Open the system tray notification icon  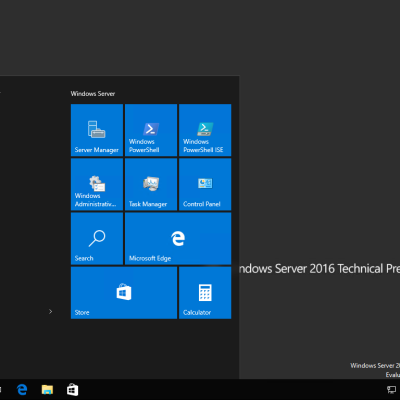point(391,389)
